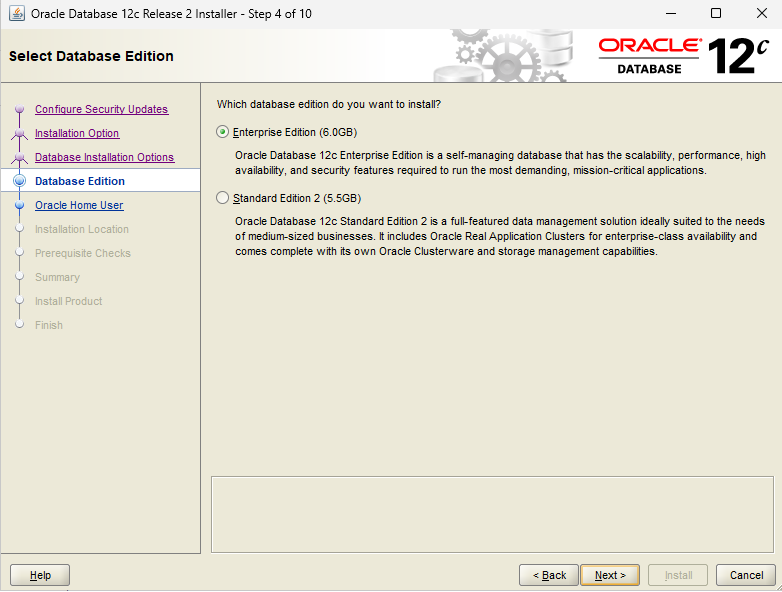Choose the Standard Edition 2 radio button
782x592 pixels.
pyautogui.click(x=222, y=198)
